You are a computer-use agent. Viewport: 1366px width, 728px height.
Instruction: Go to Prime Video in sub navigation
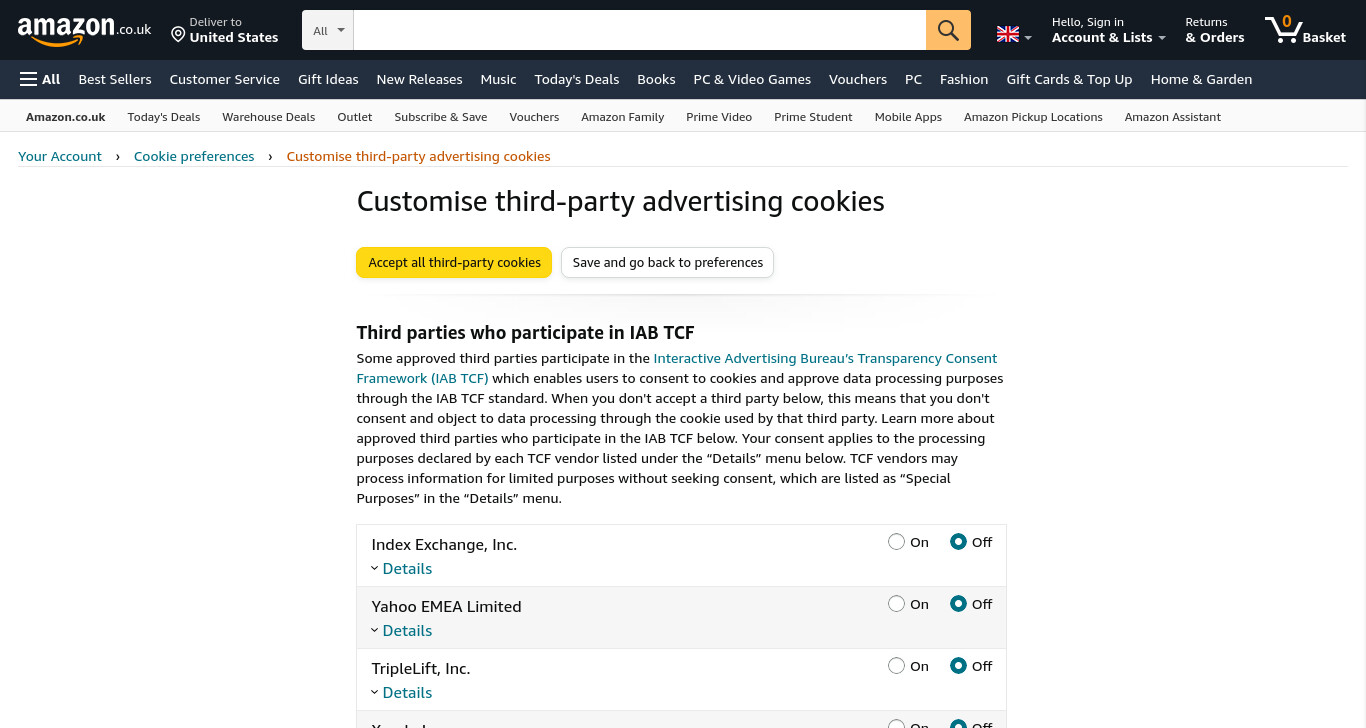click(719, 117)
